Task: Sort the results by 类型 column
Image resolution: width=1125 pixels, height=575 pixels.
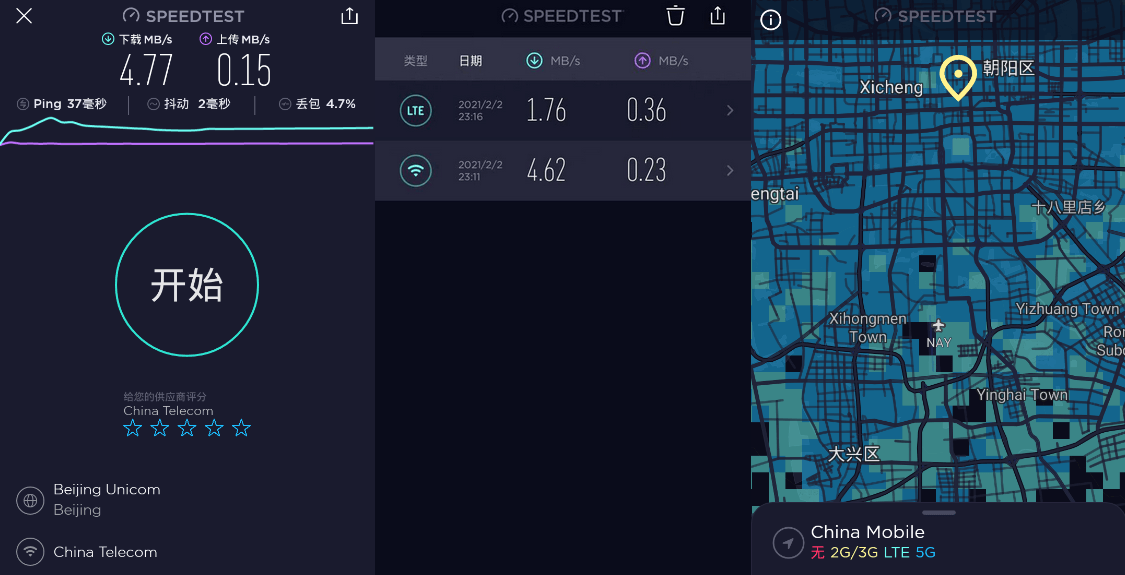Action: pos(415,61)
